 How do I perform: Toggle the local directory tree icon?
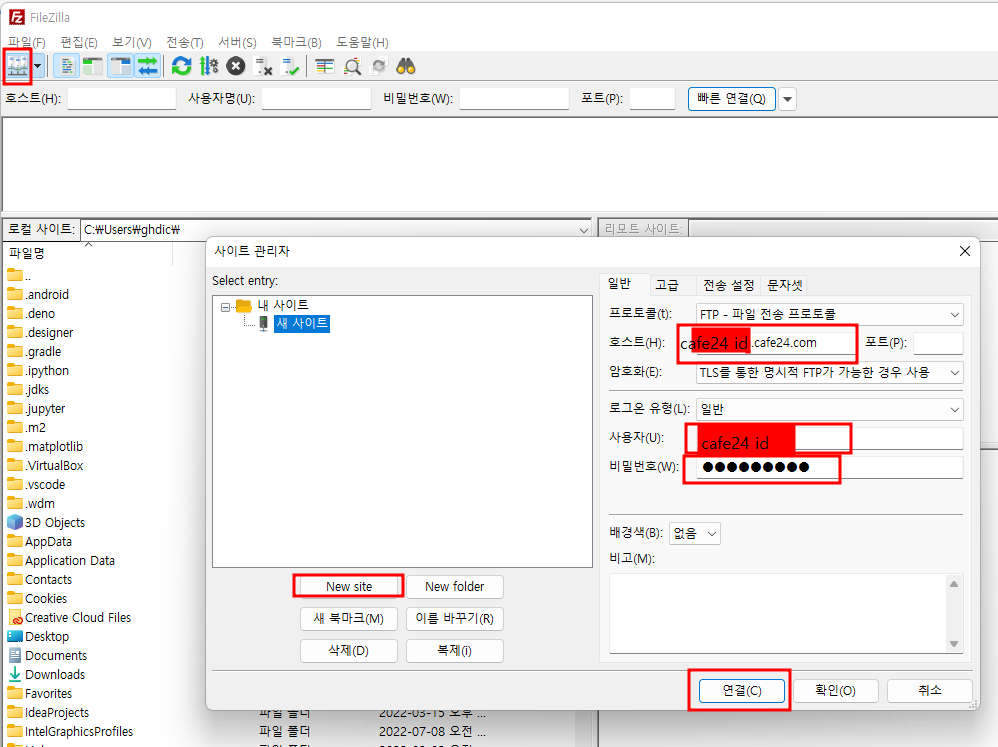tap(93, 66)
